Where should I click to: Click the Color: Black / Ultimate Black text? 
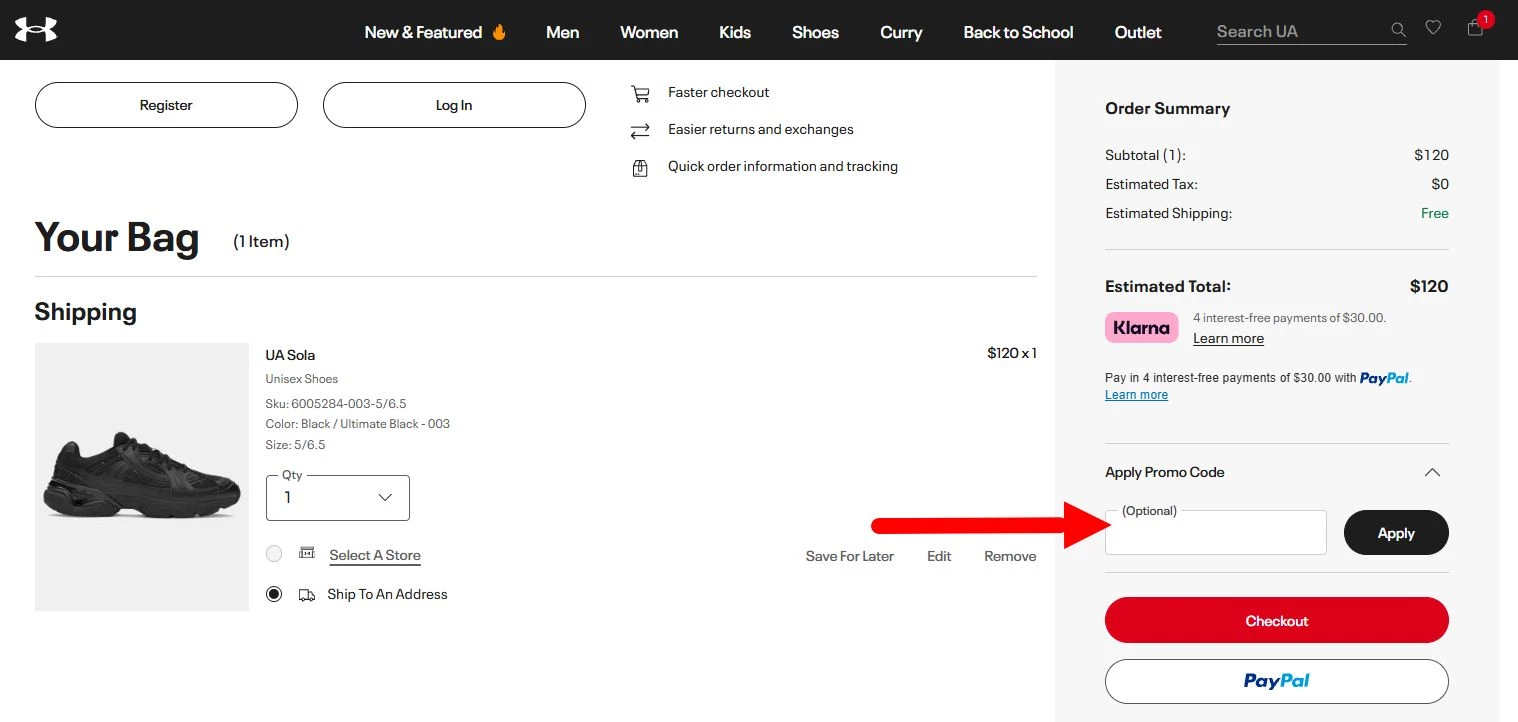[x=358, y=424]
